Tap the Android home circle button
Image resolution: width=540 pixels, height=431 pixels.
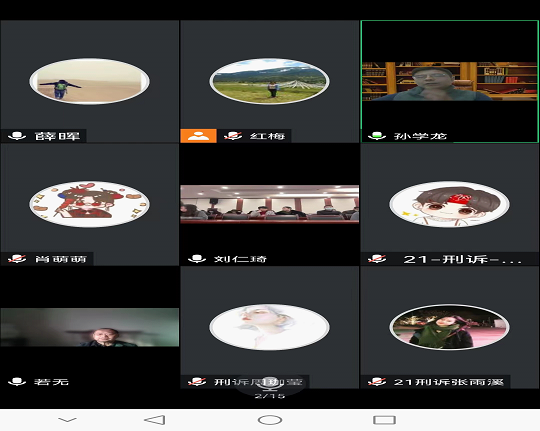click(270, 420)
